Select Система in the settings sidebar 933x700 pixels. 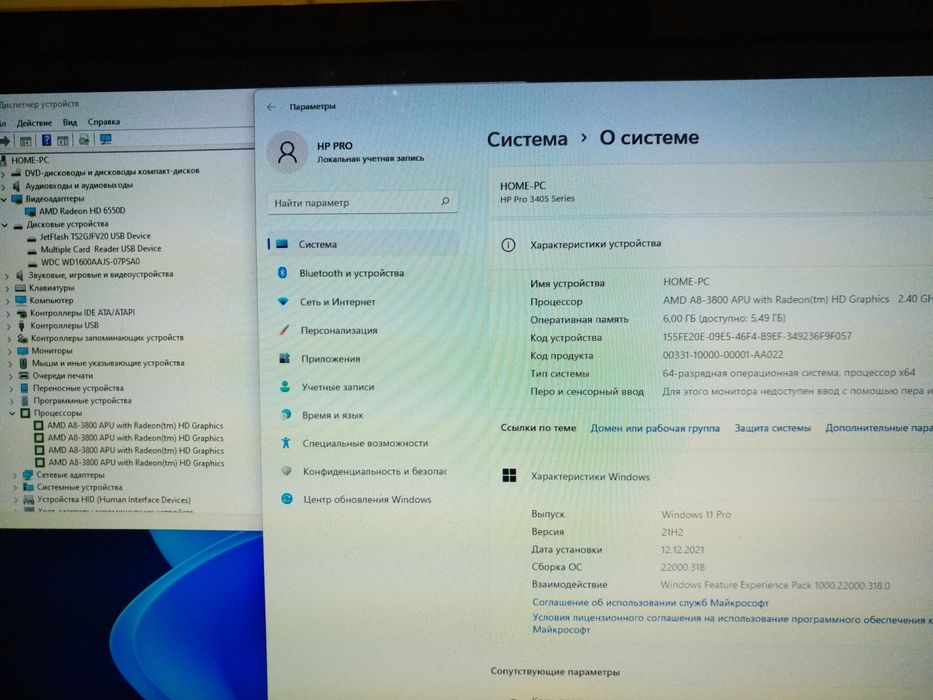[x=363, y=244]
